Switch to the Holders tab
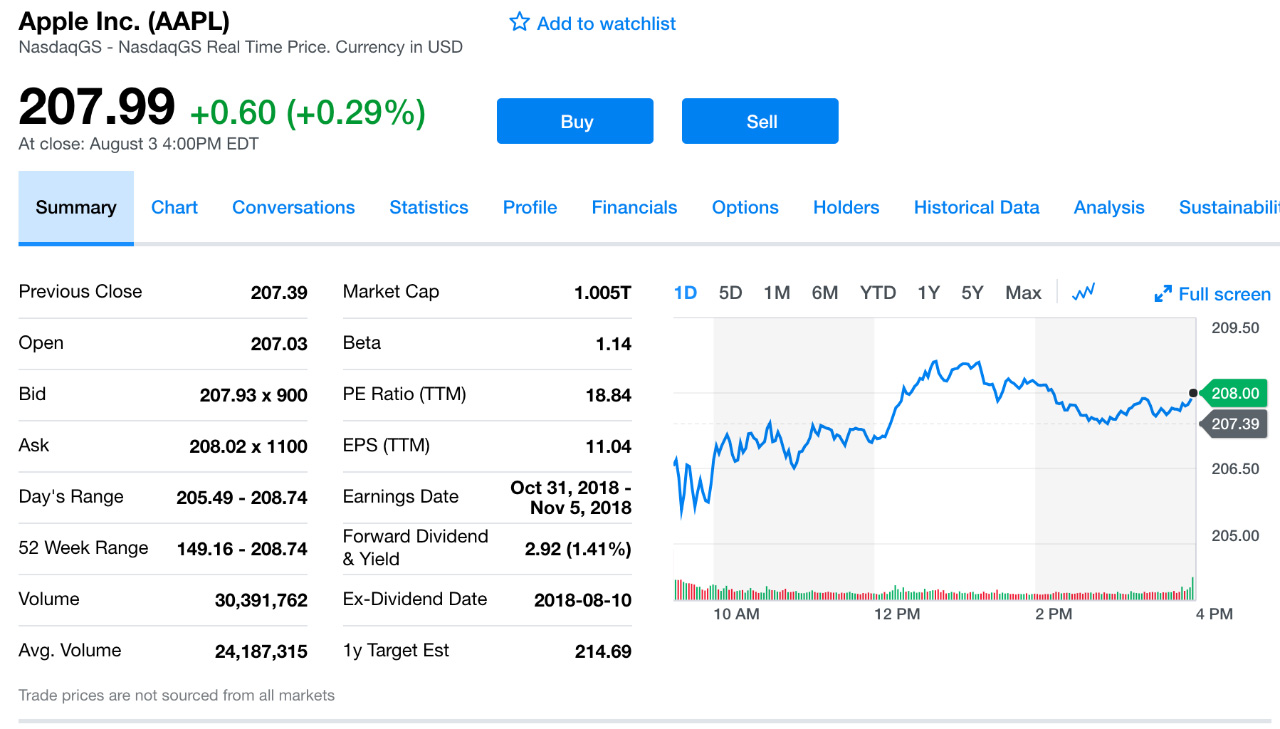The width and height of the screenshot is (1280, 729). (x=846, y=208)
